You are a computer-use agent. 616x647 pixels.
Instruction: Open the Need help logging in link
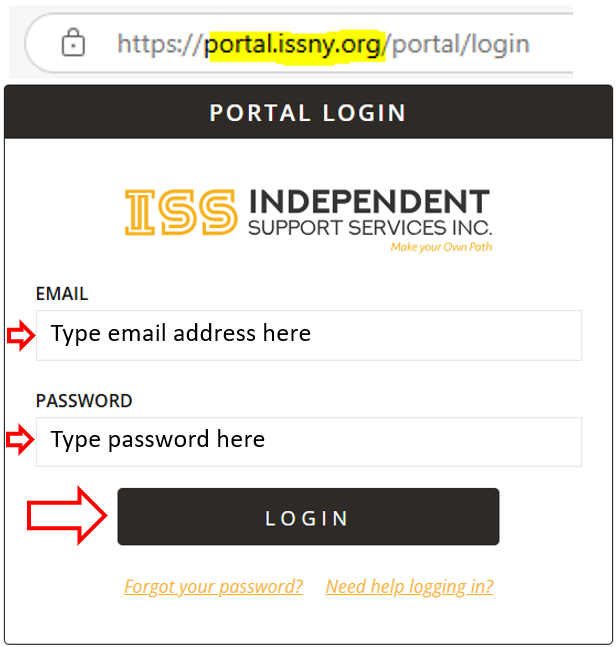click(409, 586)
